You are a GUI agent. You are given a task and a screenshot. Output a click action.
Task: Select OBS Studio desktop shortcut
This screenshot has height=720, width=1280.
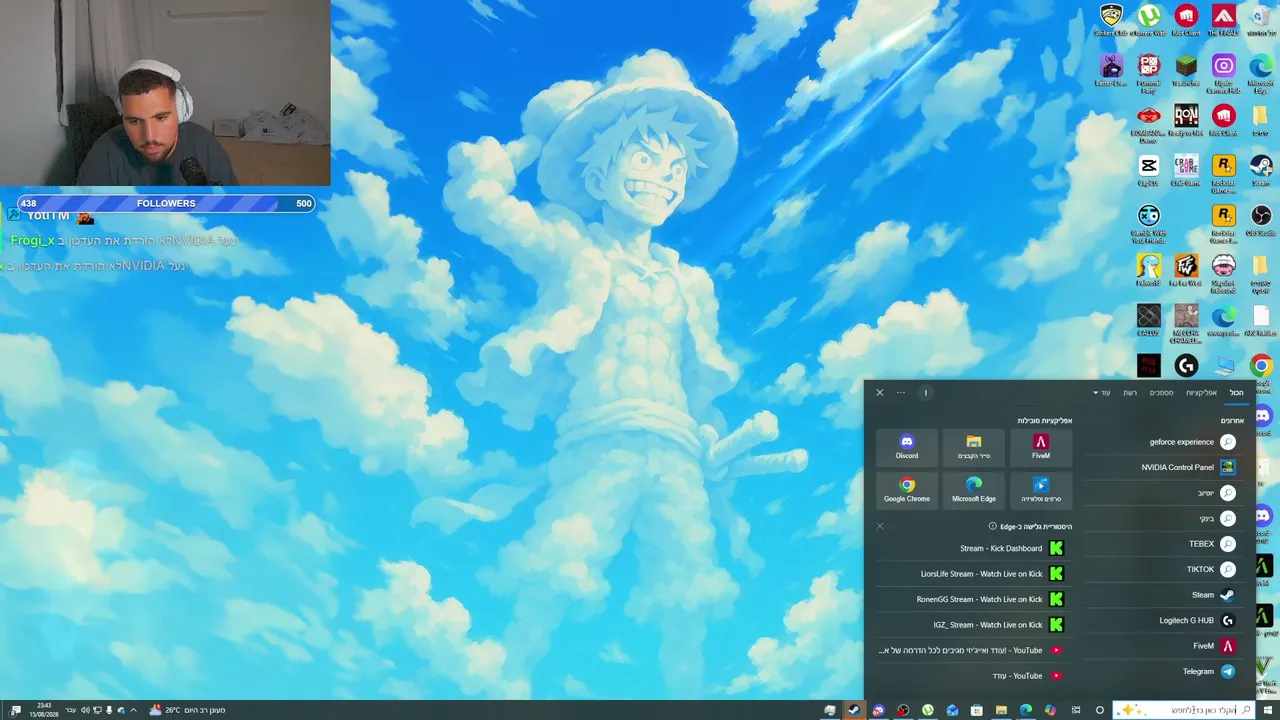tap(1261, 220)
